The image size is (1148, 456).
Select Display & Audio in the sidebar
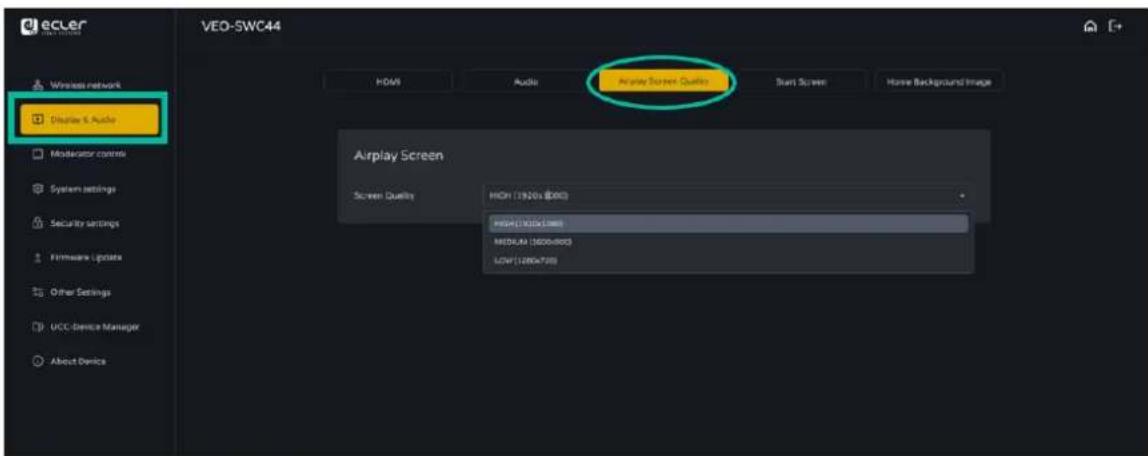(x=89, y=119)
